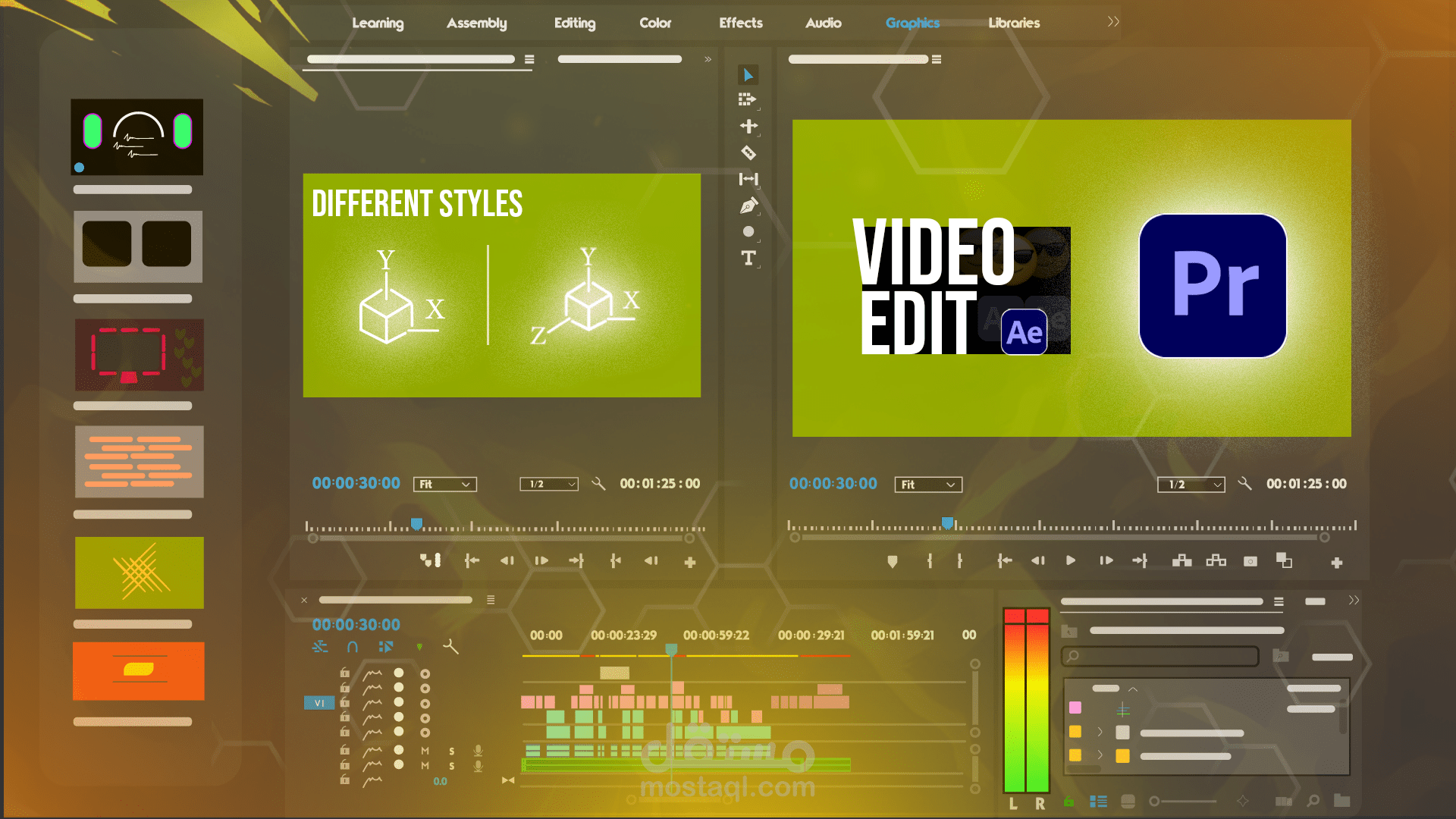Select the Selection arrow tool
1456x819 pixels.
pos(748,75)
